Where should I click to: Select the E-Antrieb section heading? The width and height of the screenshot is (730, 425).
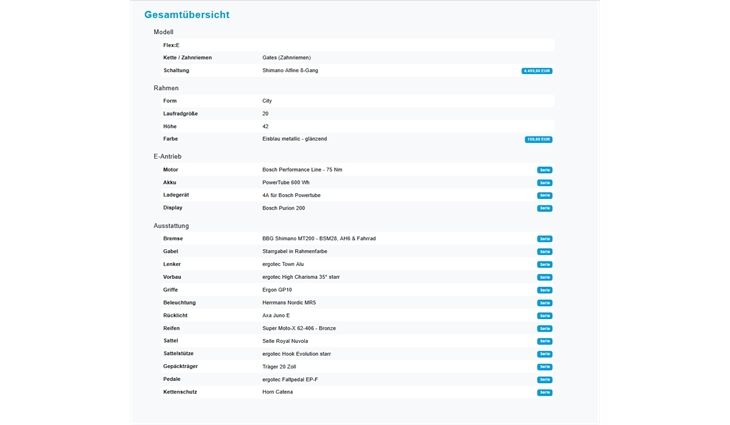click(x=167, y=157)
